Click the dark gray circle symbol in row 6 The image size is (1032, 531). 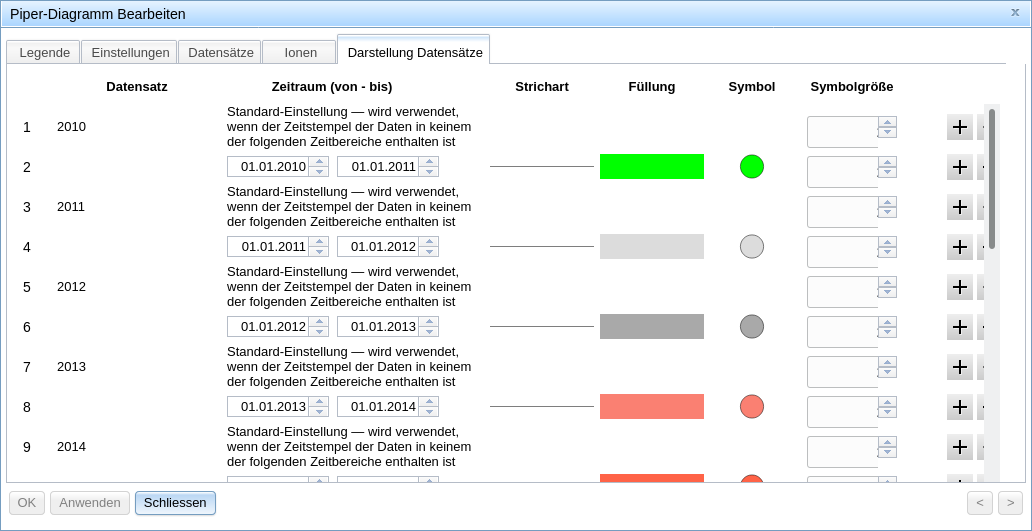752,326
